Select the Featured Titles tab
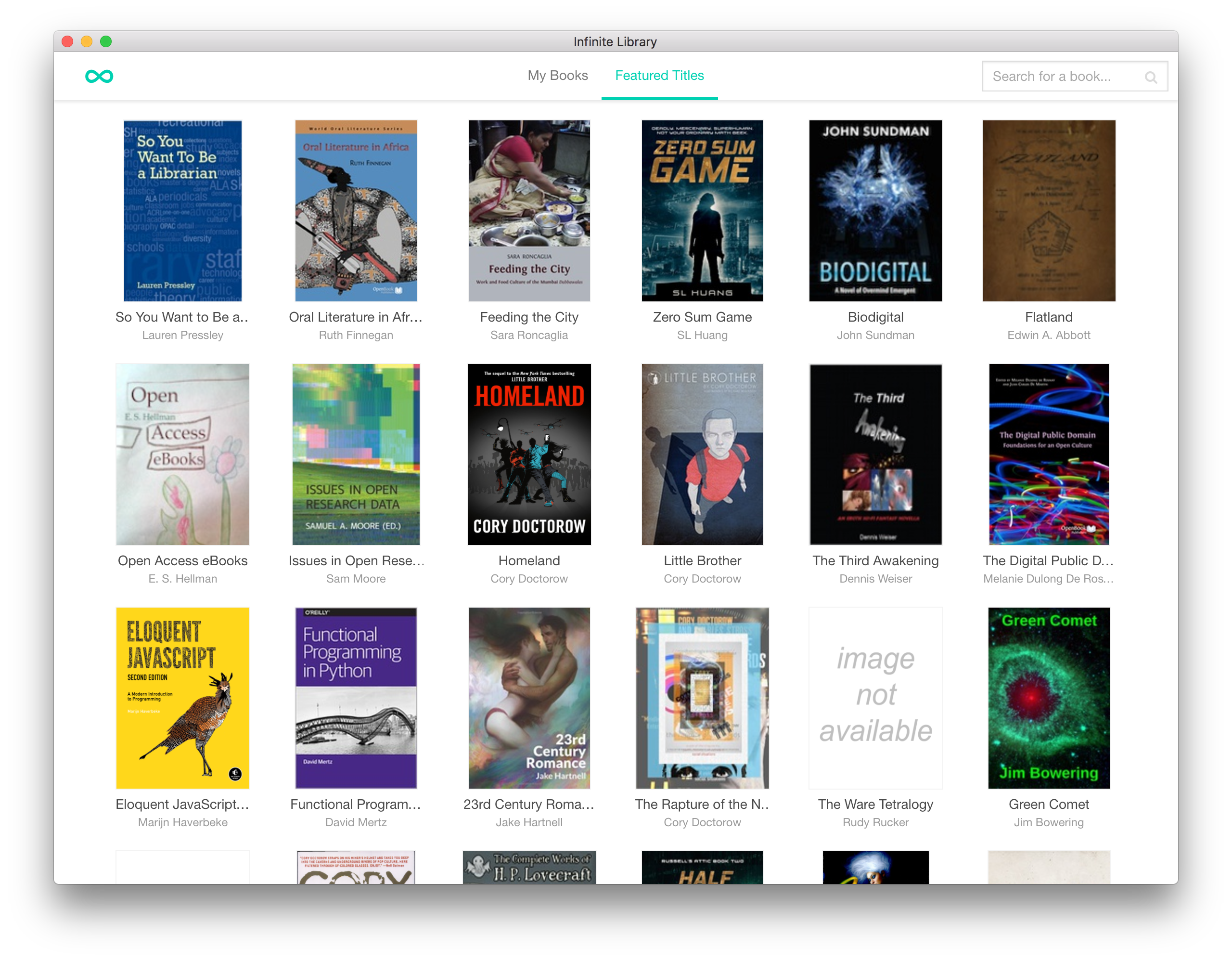 click(x=659, y=76)
